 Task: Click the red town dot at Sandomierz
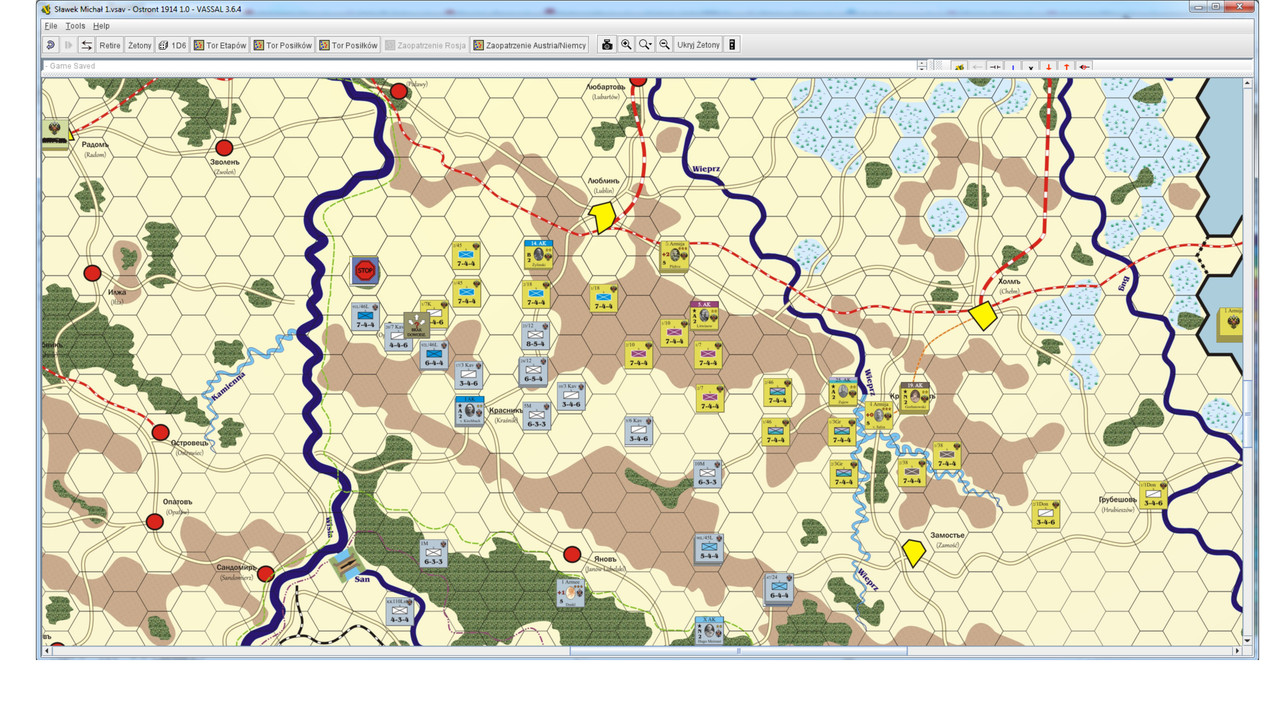pyautogui.click(x=265, y=574)
